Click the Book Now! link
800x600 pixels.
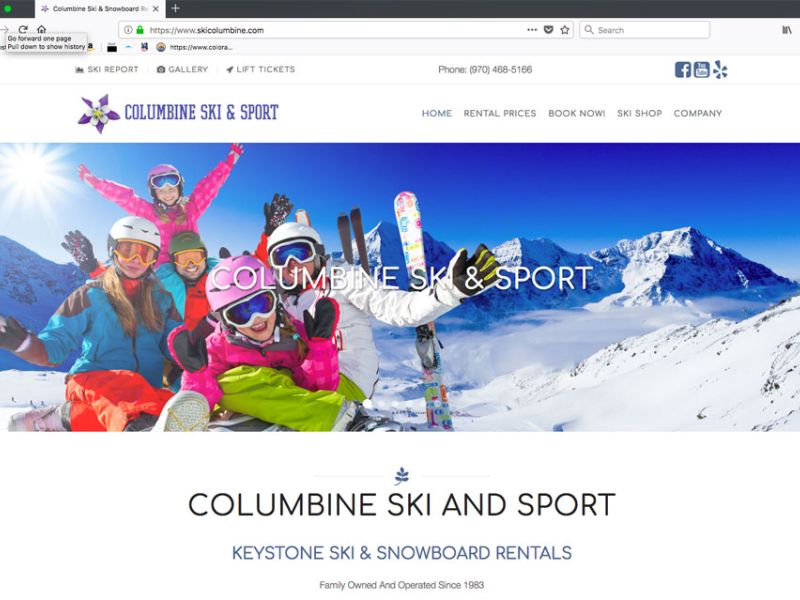(577, 113)
